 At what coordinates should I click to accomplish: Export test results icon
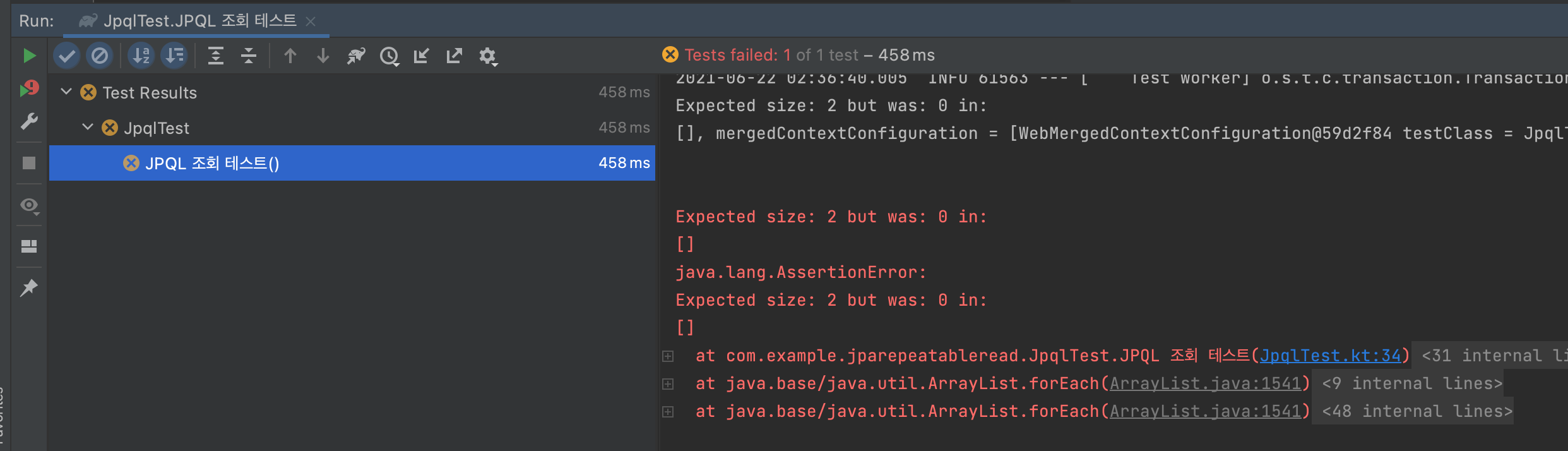pyautogui.click(x=454, y=56)
